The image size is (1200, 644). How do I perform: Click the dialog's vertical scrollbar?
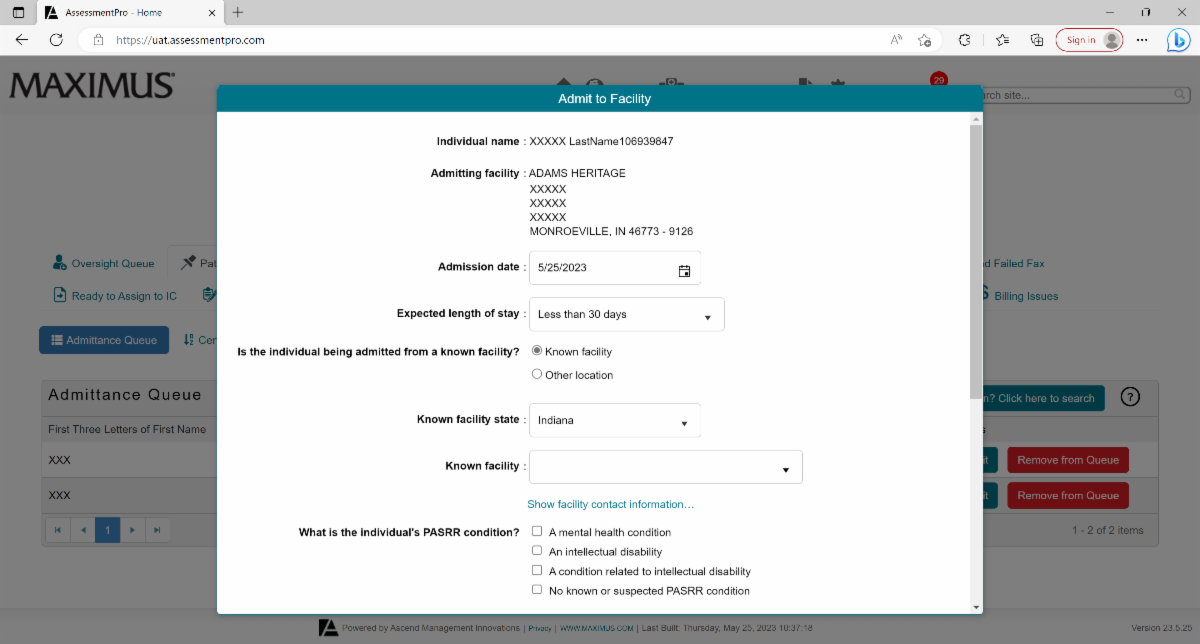coord(975,260)
